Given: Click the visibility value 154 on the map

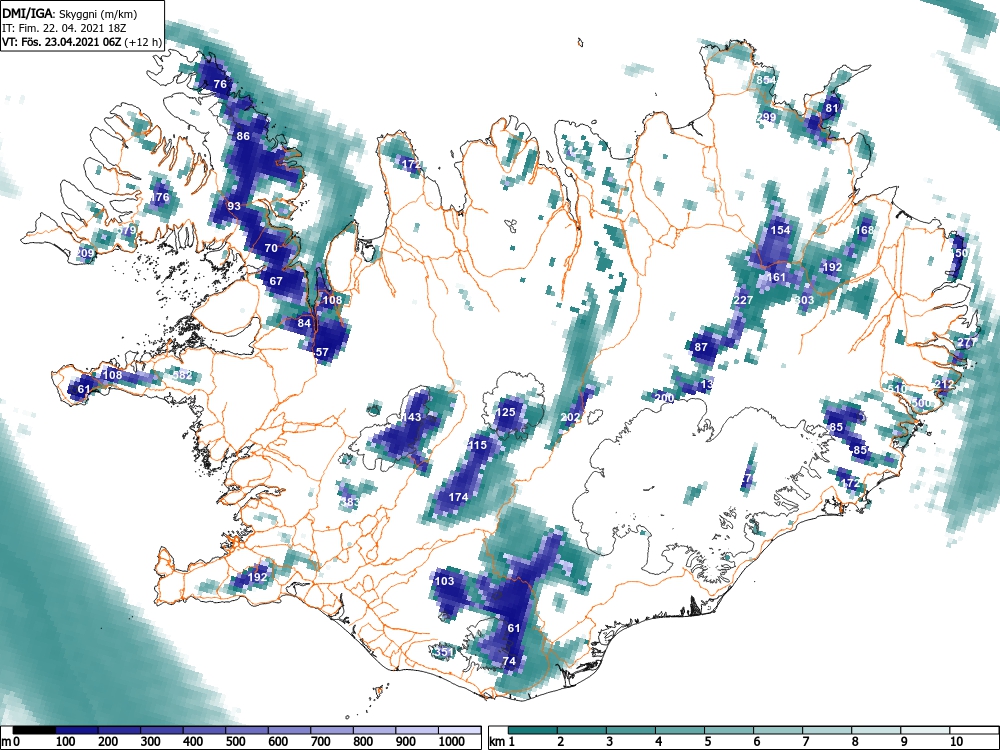Looking at the screenshot, I should [x=781, y=230].
